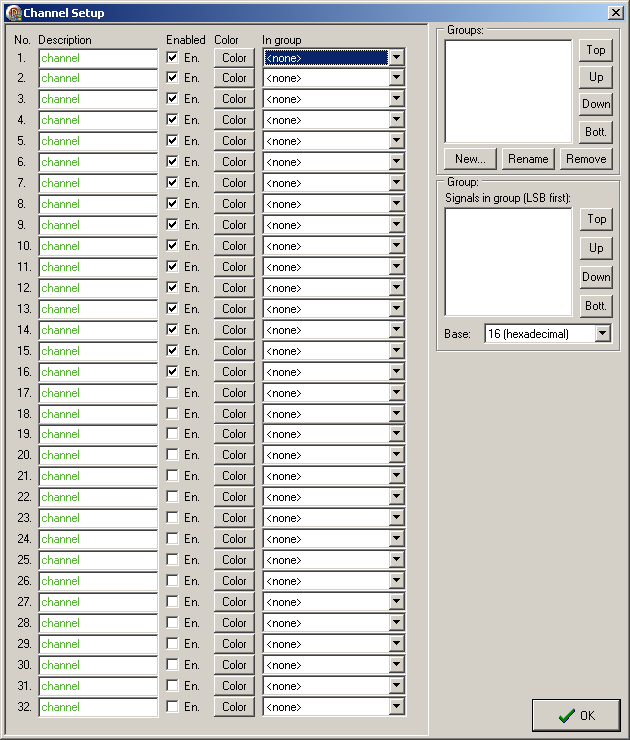
Task: Click Up in Signals in group panel
Action: pyautogui.click(x=596, y=248)
